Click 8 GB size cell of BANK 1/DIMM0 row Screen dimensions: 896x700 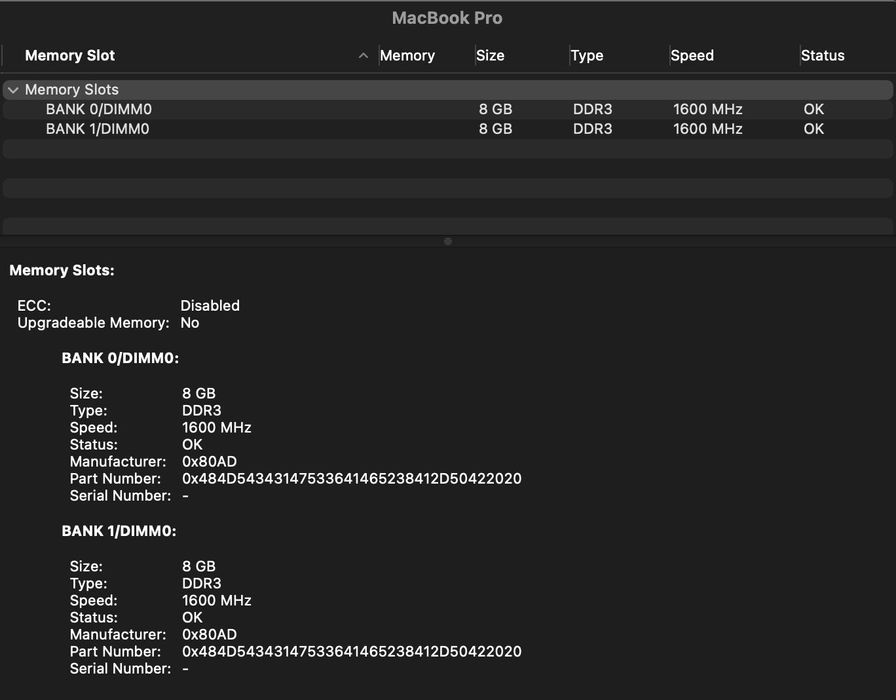click(495, 129)
